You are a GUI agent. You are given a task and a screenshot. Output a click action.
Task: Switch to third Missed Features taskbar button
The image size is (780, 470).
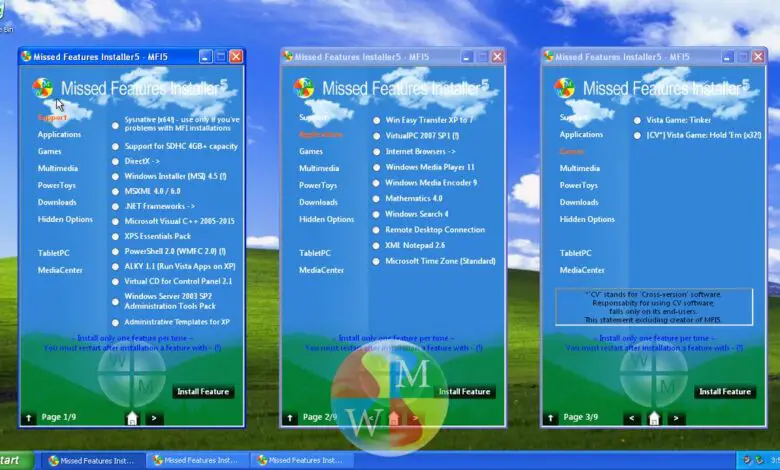point(302,461)
